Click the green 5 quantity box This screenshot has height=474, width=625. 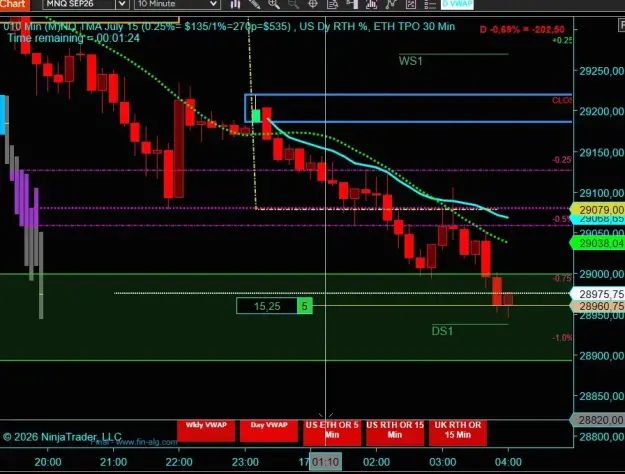305,306
